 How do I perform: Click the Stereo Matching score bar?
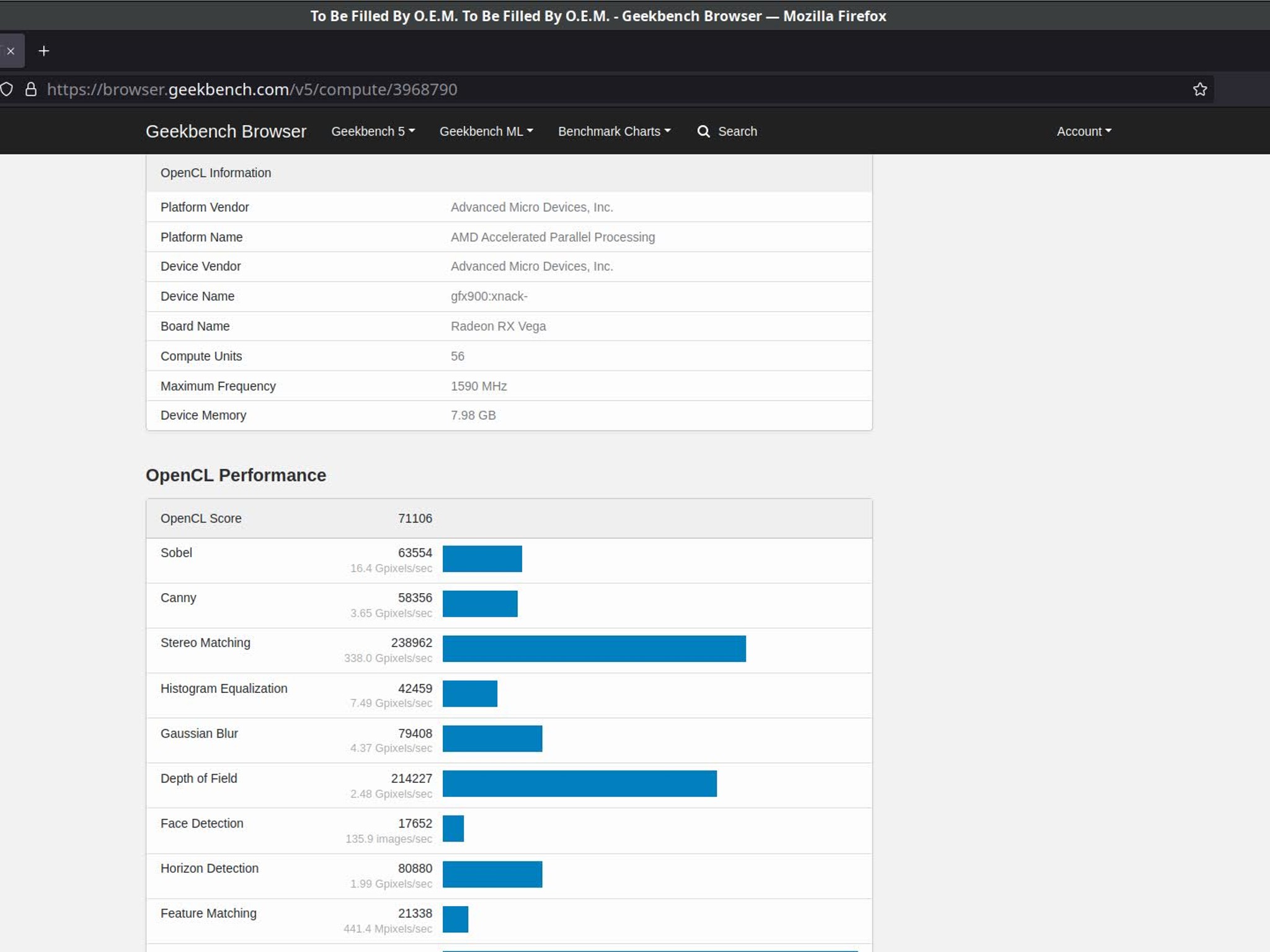594,649
